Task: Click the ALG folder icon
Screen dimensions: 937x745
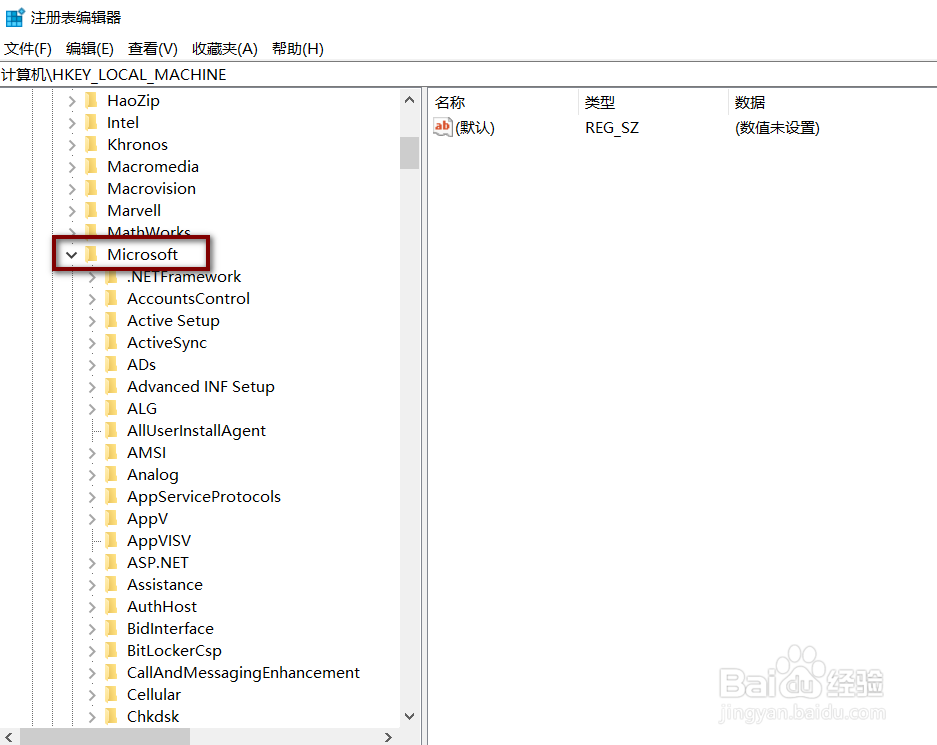Action: click(x=111, y=409)
